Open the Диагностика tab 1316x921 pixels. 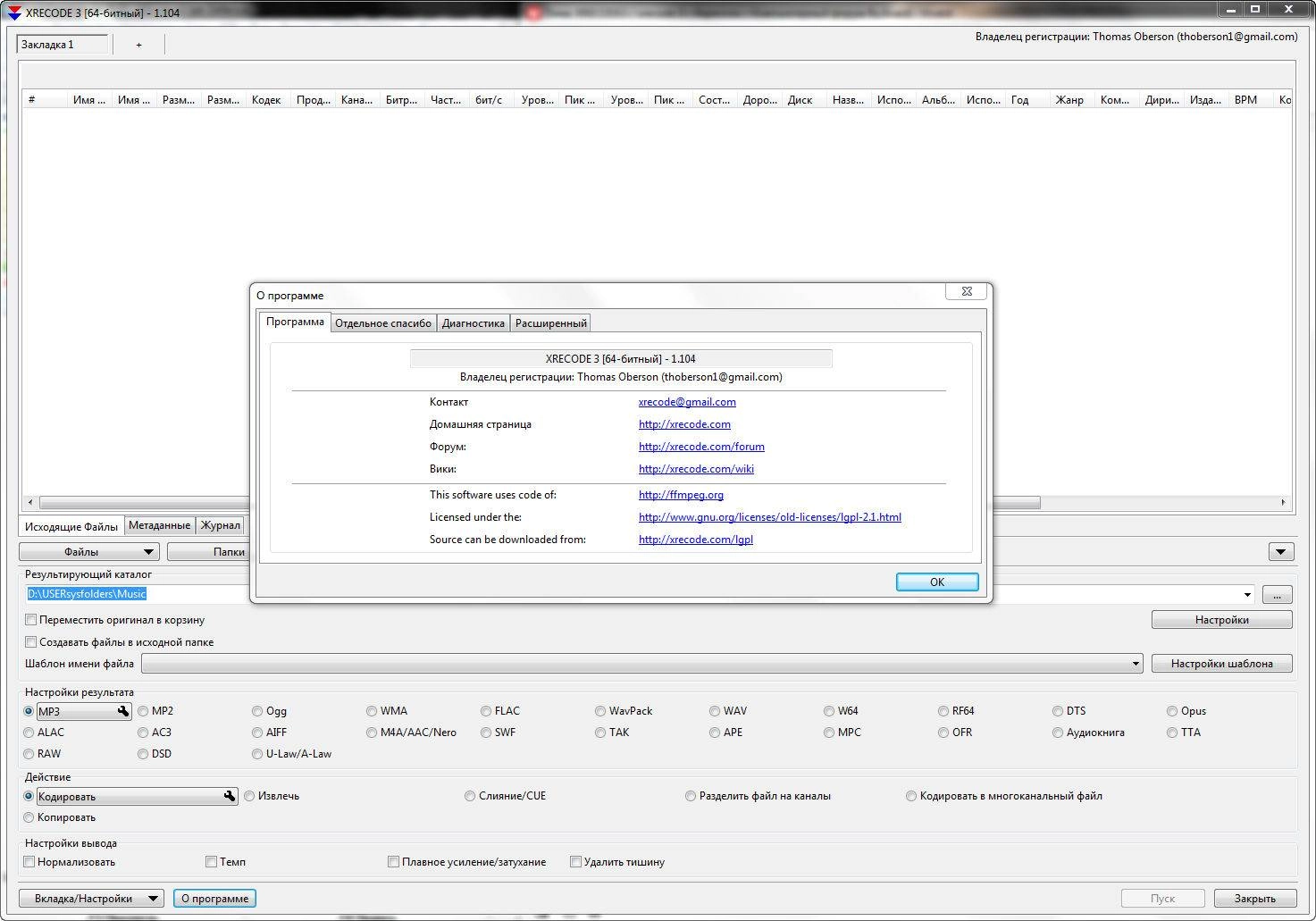click(474, 323)
